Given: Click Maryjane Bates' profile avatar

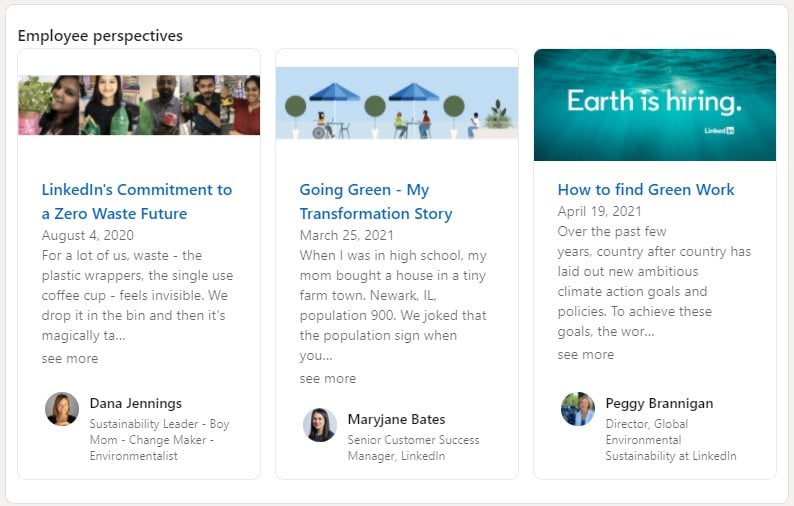Looking at the screenshot, I should tap(320, 425).
